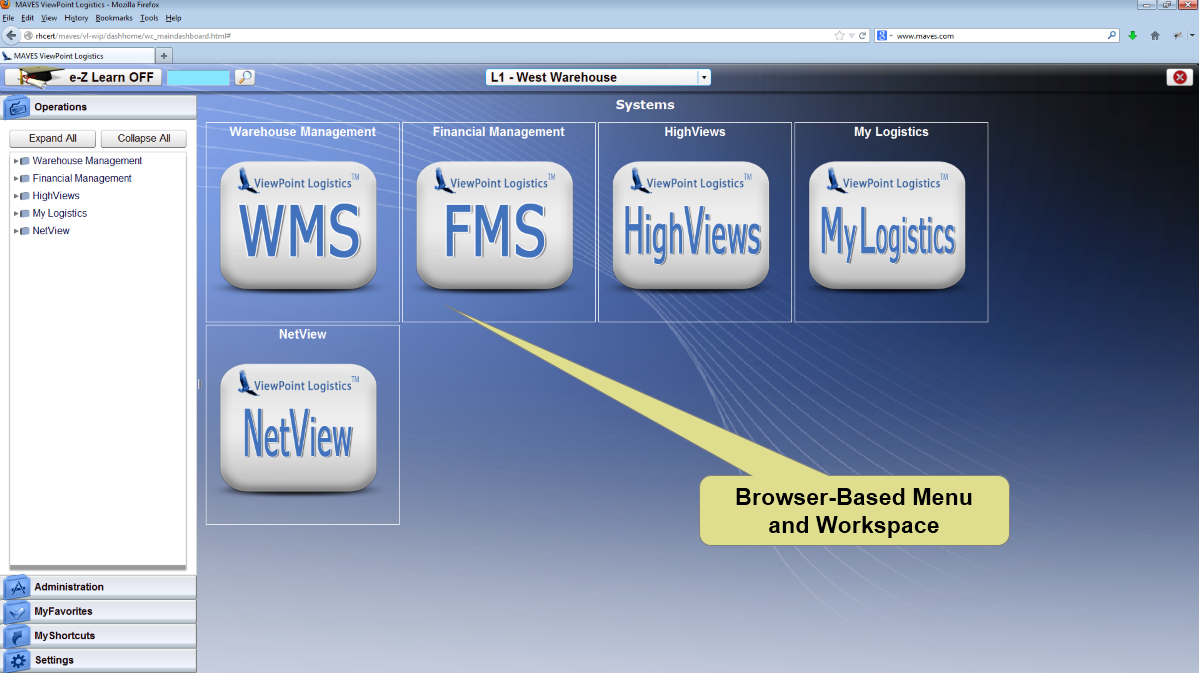Click the Collapse All button
1199x674 pixels.
click(144, 138)
